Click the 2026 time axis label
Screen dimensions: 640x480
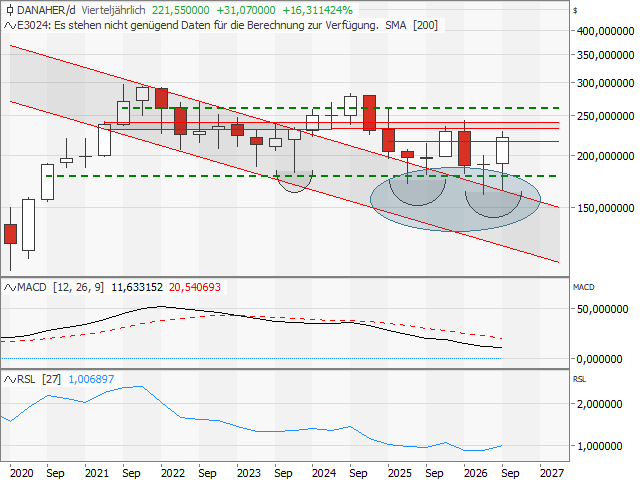pyautogui.click(x=476, y=473)
